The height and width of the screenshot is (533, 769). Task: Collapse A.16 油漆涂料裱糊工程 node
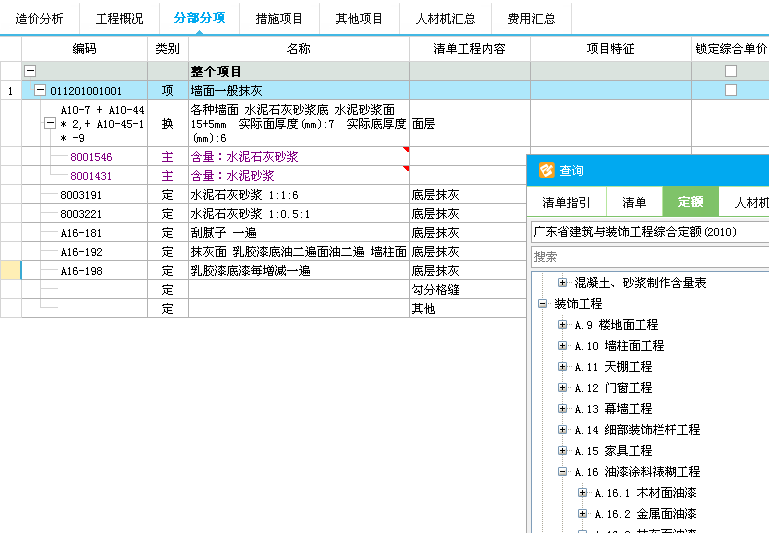pyautogui.click(x=563, y=472)
